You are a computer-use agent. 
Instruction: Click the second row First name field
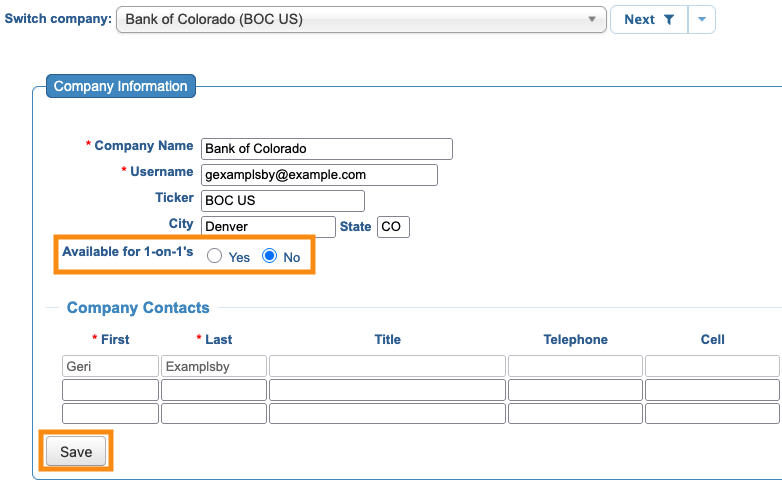pyautogui.click(x=110, y=390)
